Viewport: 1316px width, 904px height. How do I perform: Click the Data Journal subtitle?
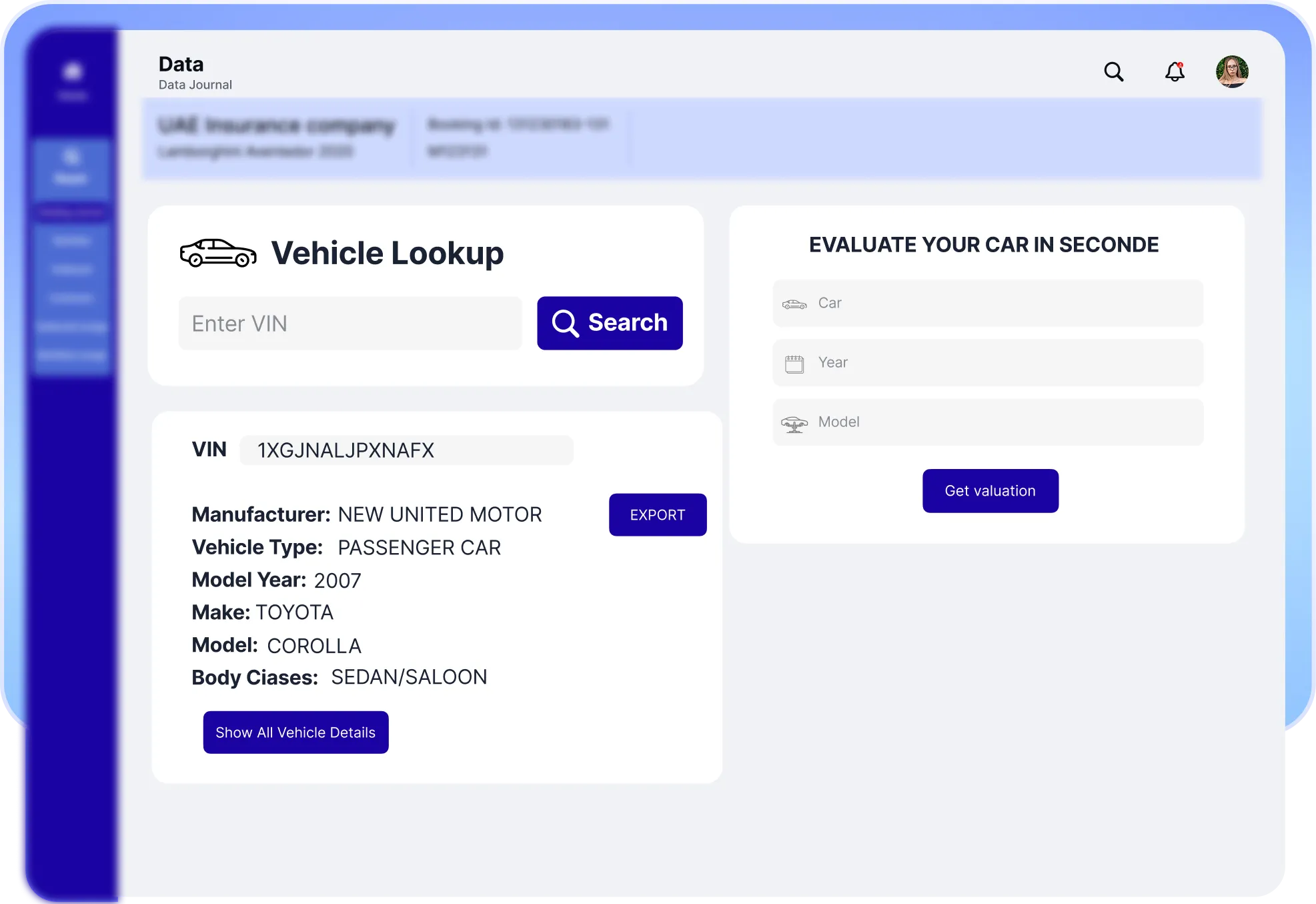pyautogui.click(x=195, y=85)
